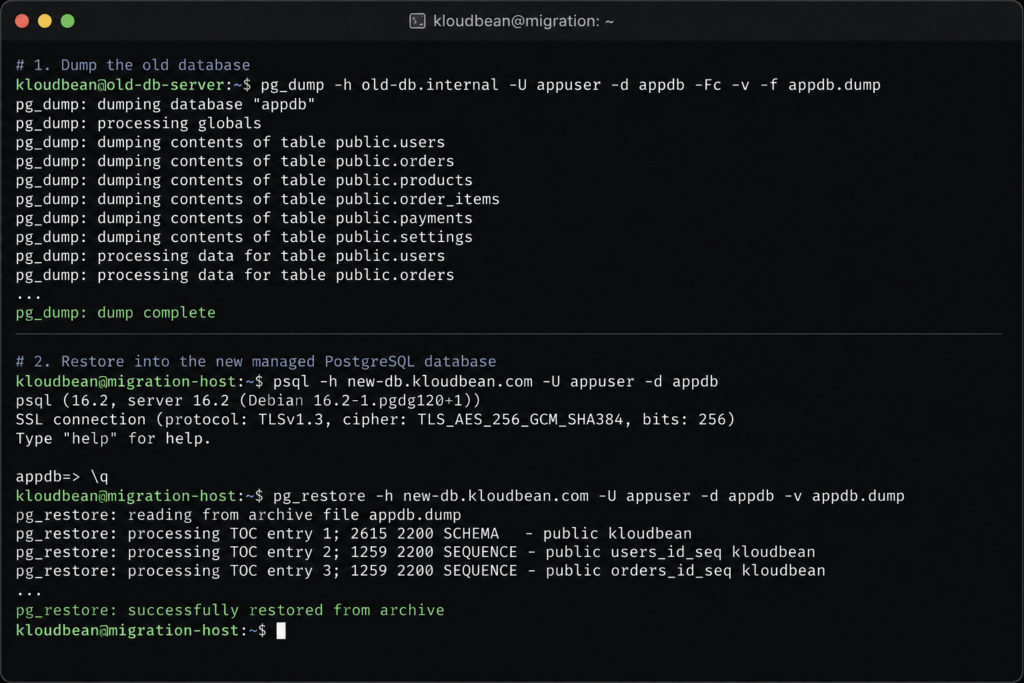Click the terminal icon in the title bar
The height and width of the screenshot is (683, 1024).
click(417, 21)
